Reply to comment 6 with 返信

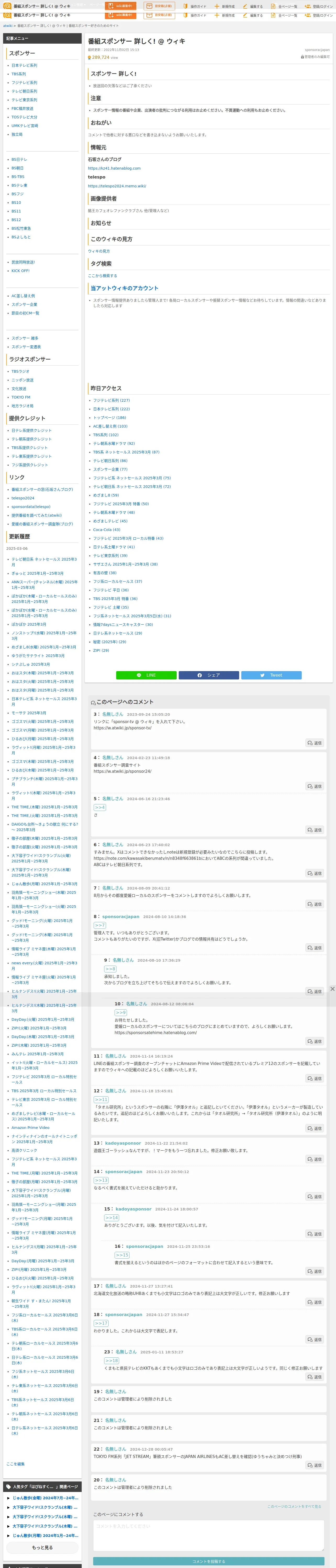pos(315,873)
